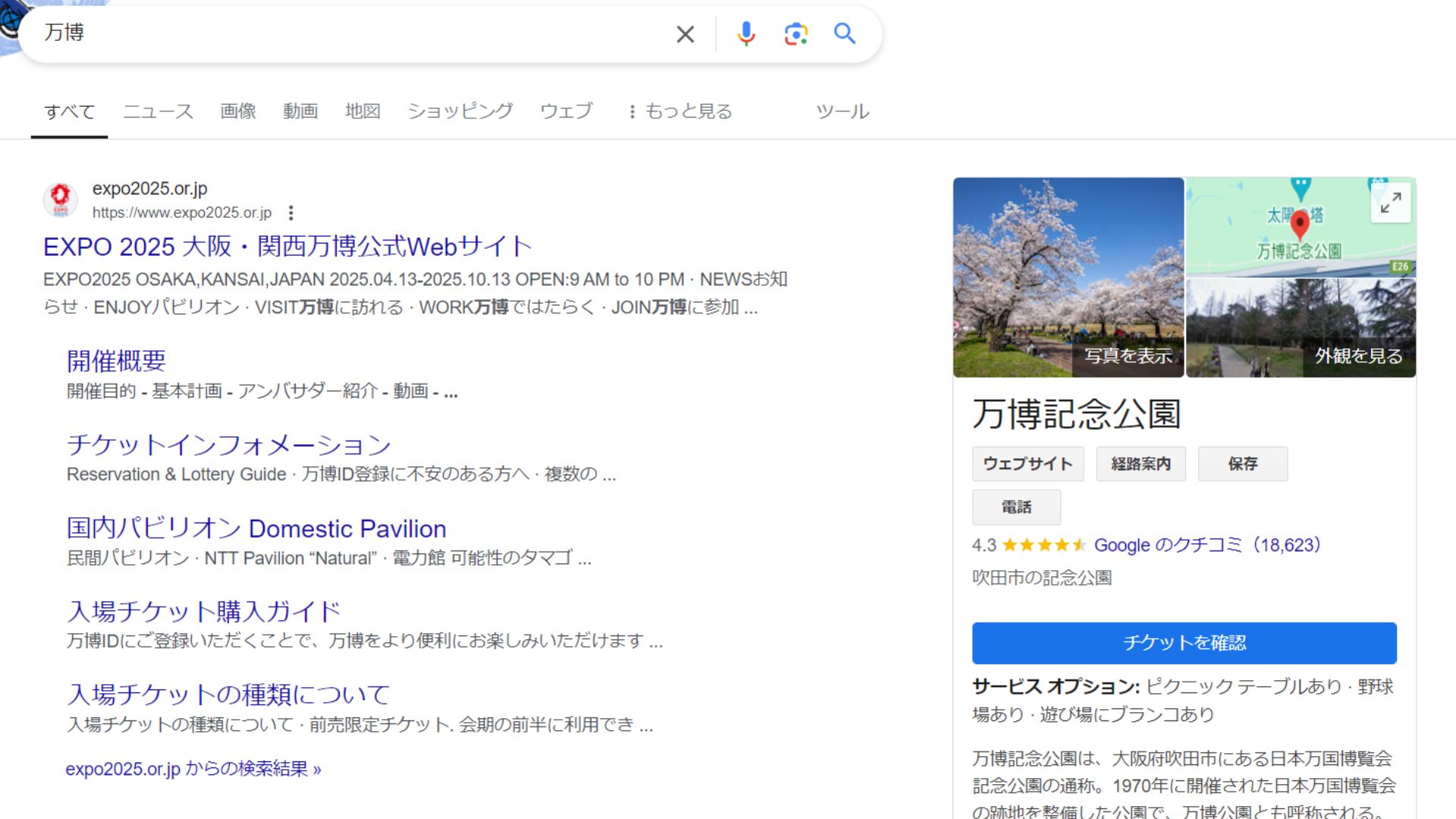Expand the もっと見る menu
Screen dimensions: 1456x819
coord(680,111)
